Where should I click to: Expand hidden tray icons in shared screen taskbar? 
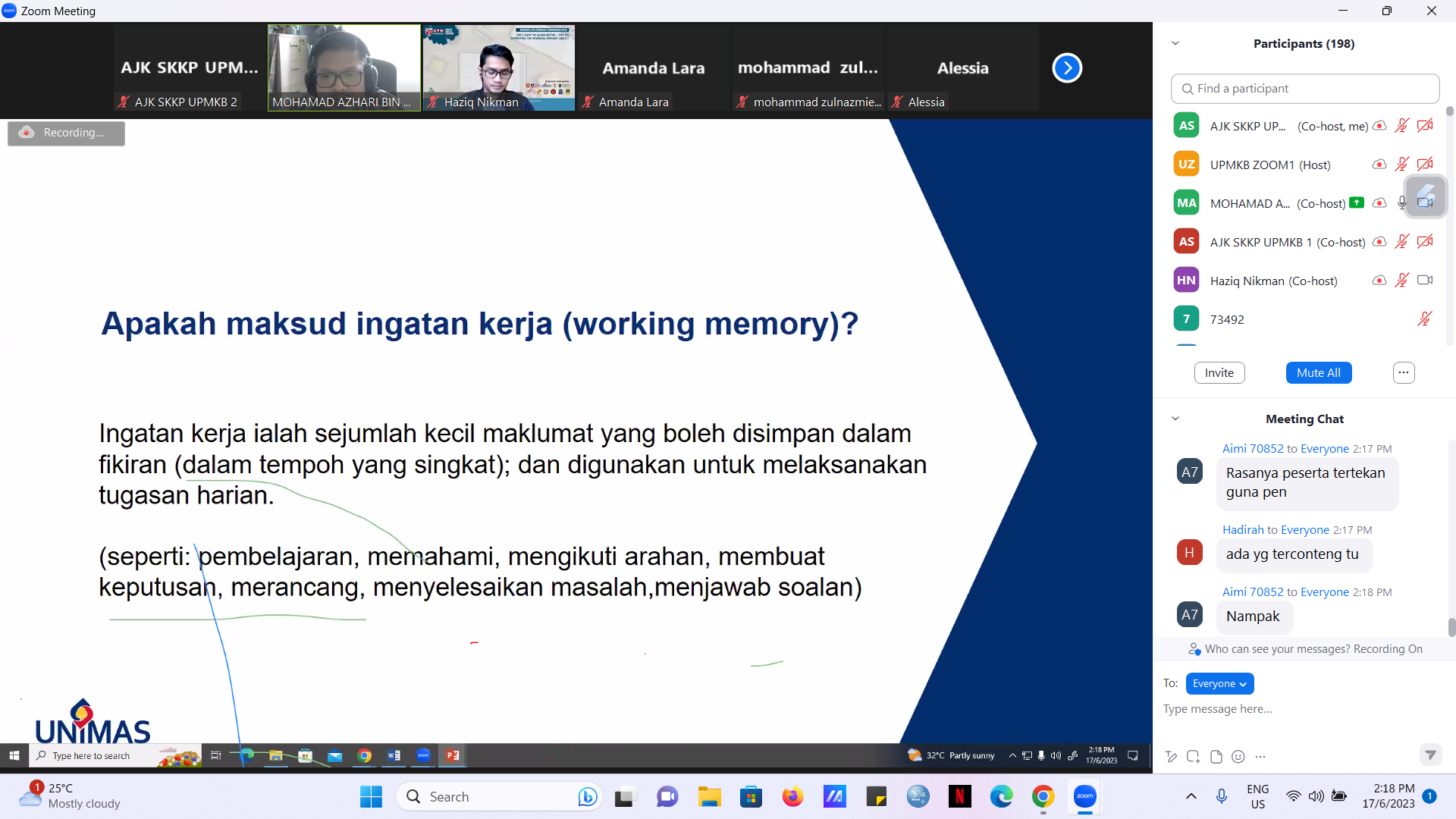[x=1012, y=755]
